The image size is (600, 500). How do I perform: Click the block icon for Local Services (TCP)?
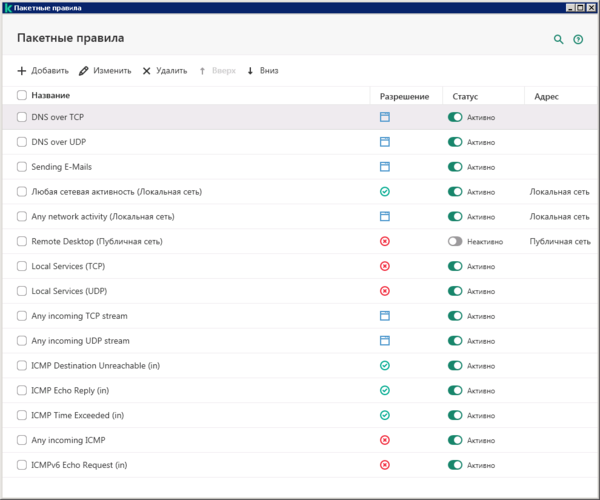385,266
